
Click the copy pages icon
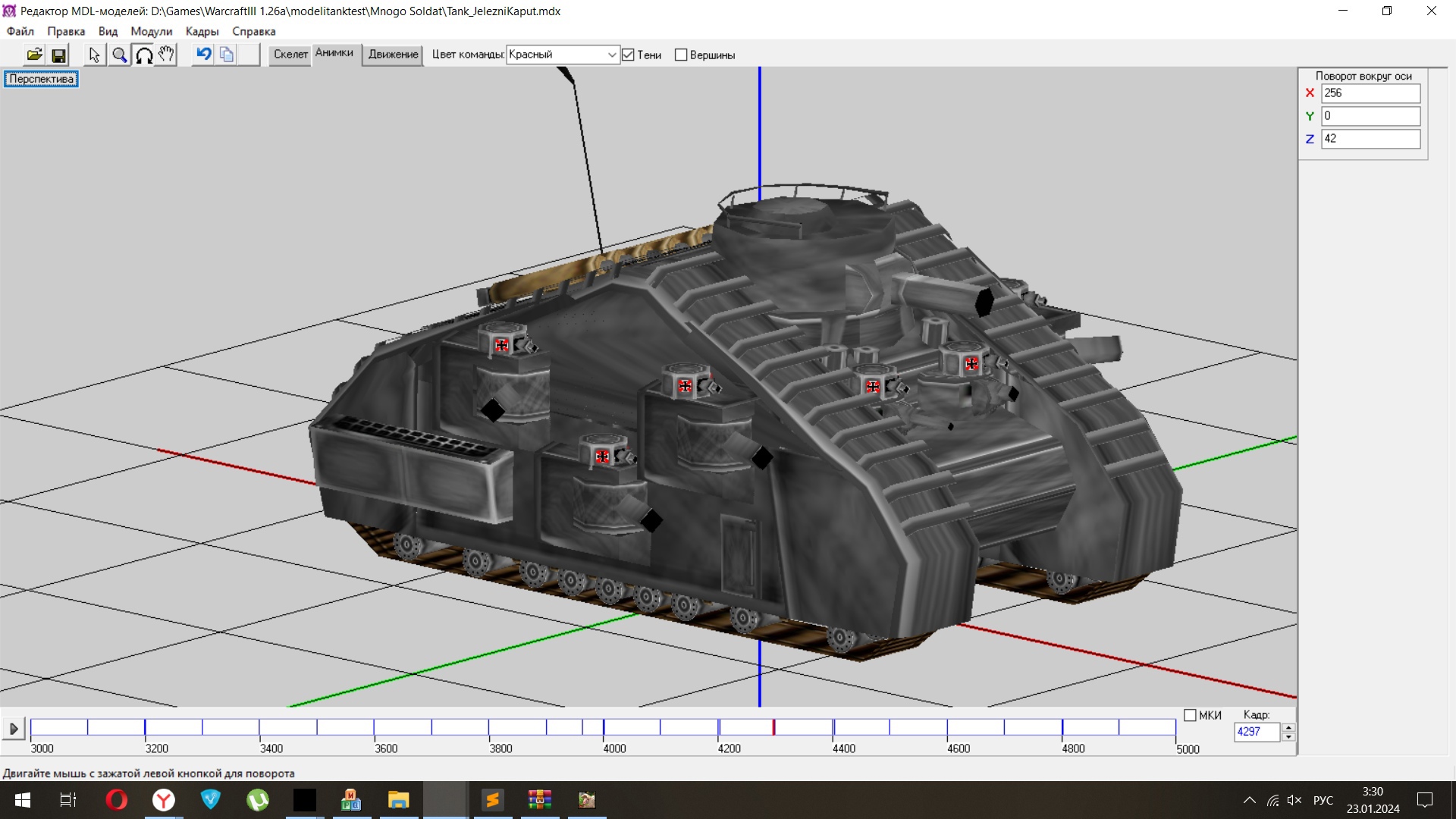coord(227,55)
